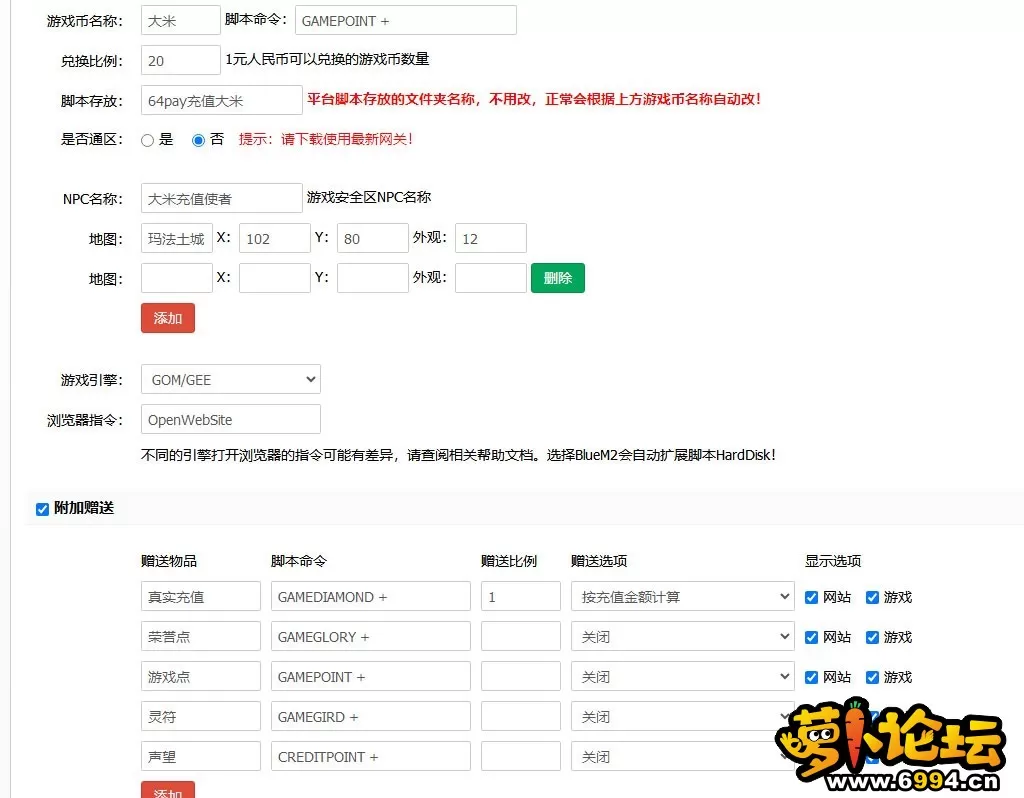Click the red text 提示：请下载使用最新网关!
The width and height of the screenshot is (1024, 798).
coord(326,139)
